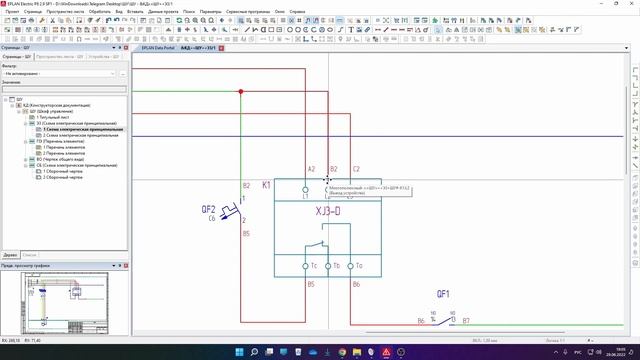Screen dimensions: 640x360
Task: Click the Значение input field
Action: tap(64, 89)
